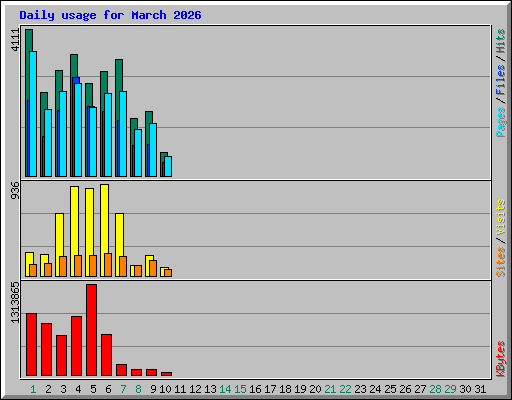
Task: Click the cyan pages bar for day 10
Action: [168, 166]
